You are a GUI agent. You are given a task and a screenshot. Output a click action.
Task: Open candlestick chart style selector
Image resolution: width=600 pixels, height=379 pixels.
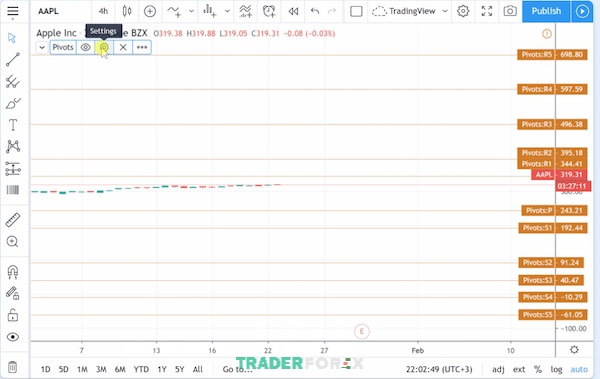coord(127,11)
